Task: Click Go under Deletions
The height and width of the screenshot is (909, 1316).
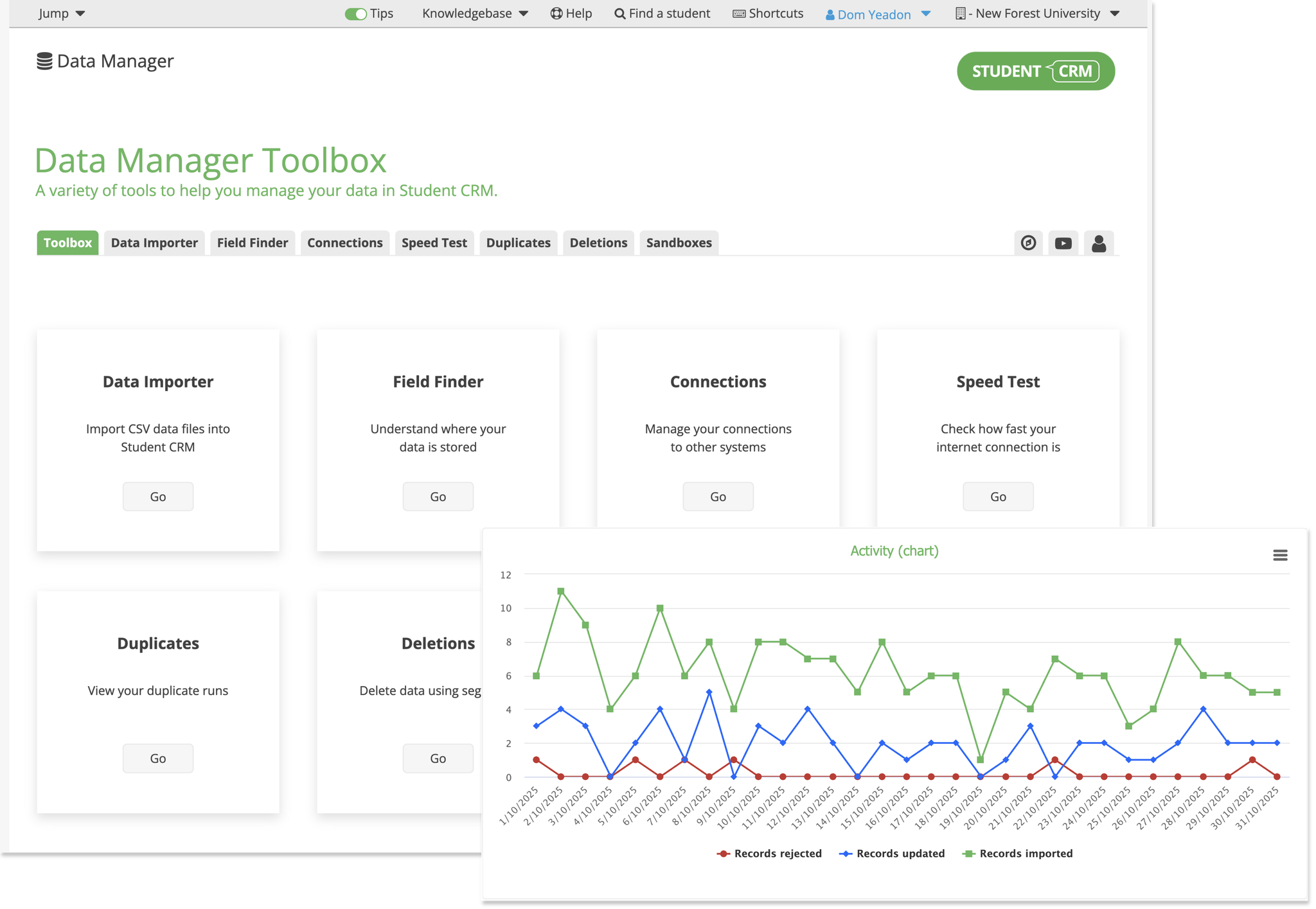Action: [x=438, y=758]
